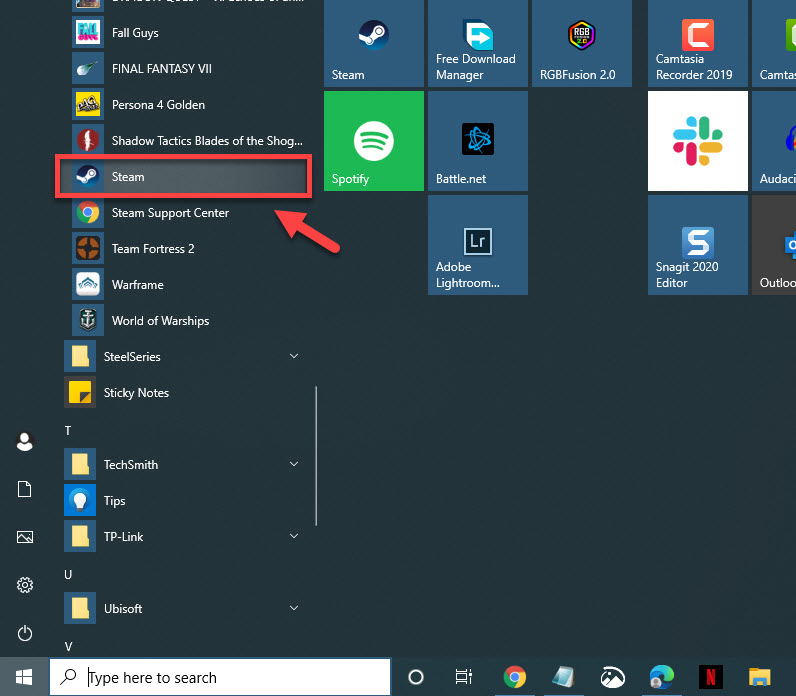Click the Power button icon
Screen dimensions: 796x696
24,633
